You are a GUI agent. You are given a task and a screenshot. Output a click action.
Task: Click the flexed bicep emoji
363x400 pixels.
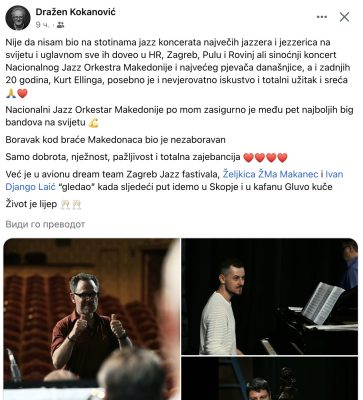[94, 123]
